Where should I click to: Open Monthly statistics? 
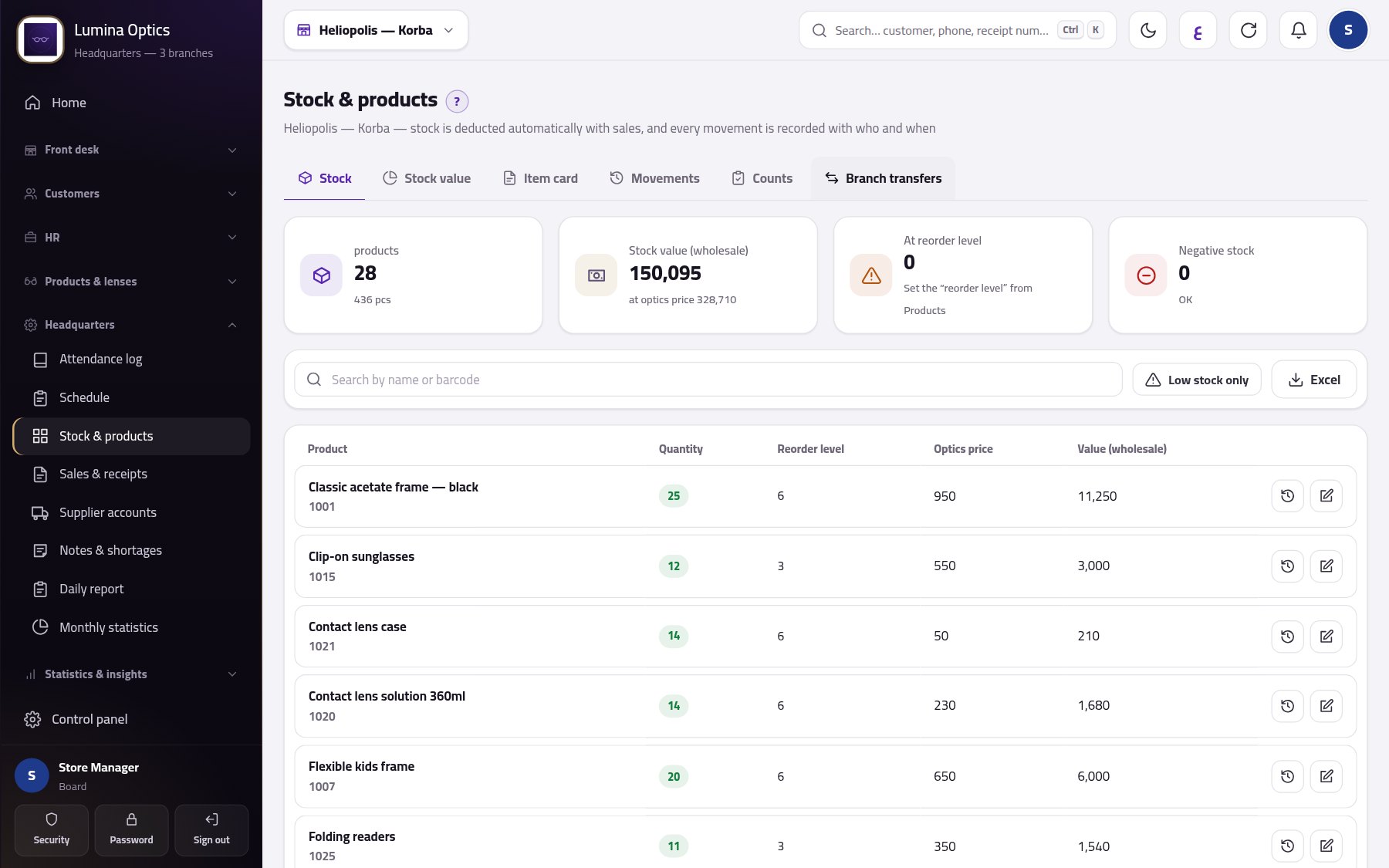tap(131, 628)
